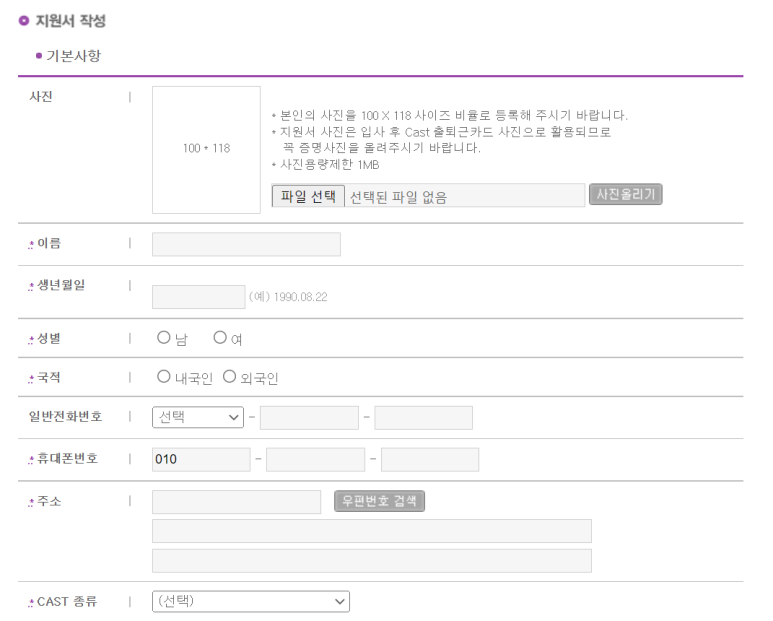Image resolution: width=773 pixels, height=621 pixels.
Task: Click the 100 * 118 photo placeholder box
Action: (206, 150)
